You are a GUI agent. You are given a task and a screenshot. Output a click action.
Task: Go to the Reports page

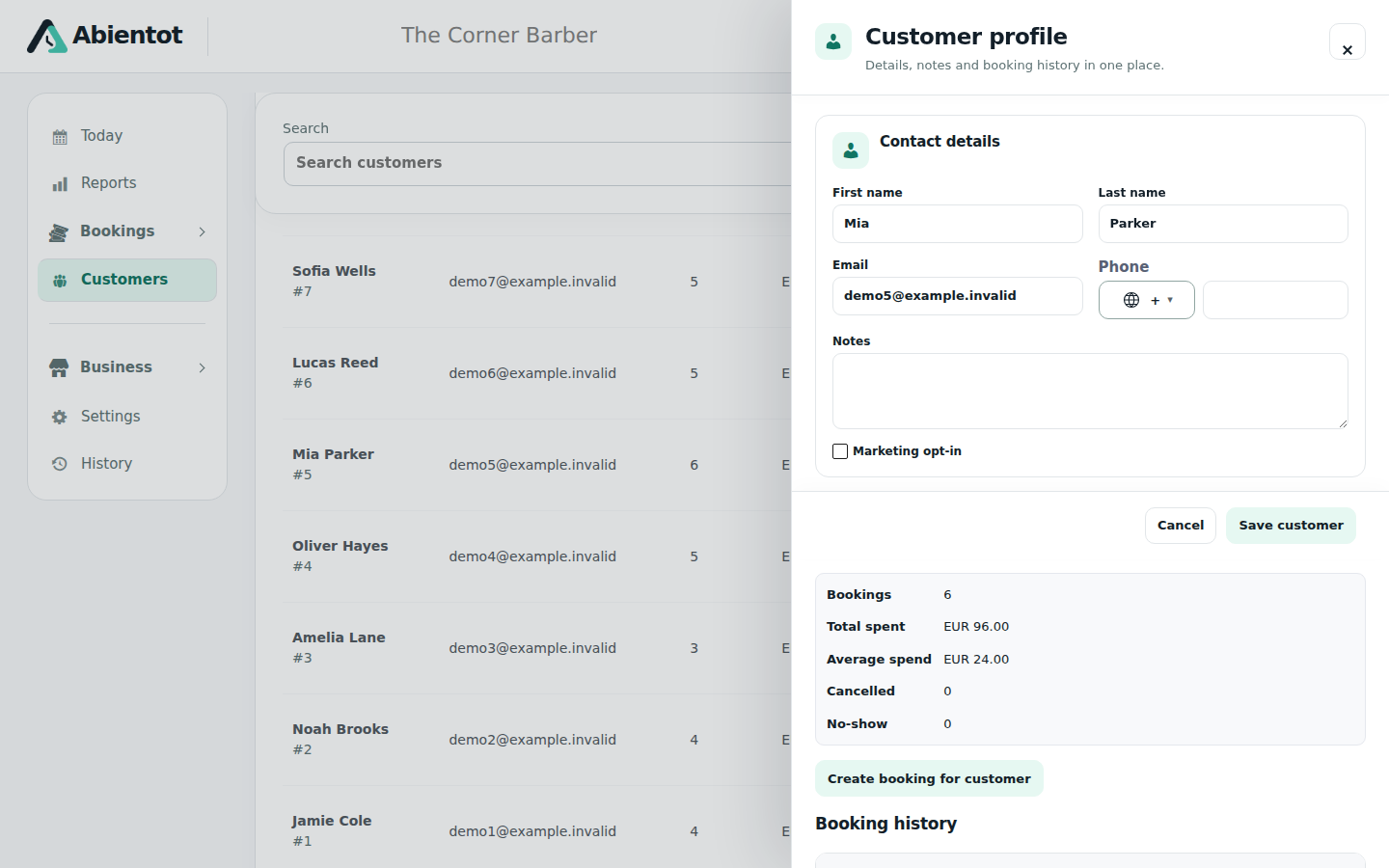(x=127, y=183)
